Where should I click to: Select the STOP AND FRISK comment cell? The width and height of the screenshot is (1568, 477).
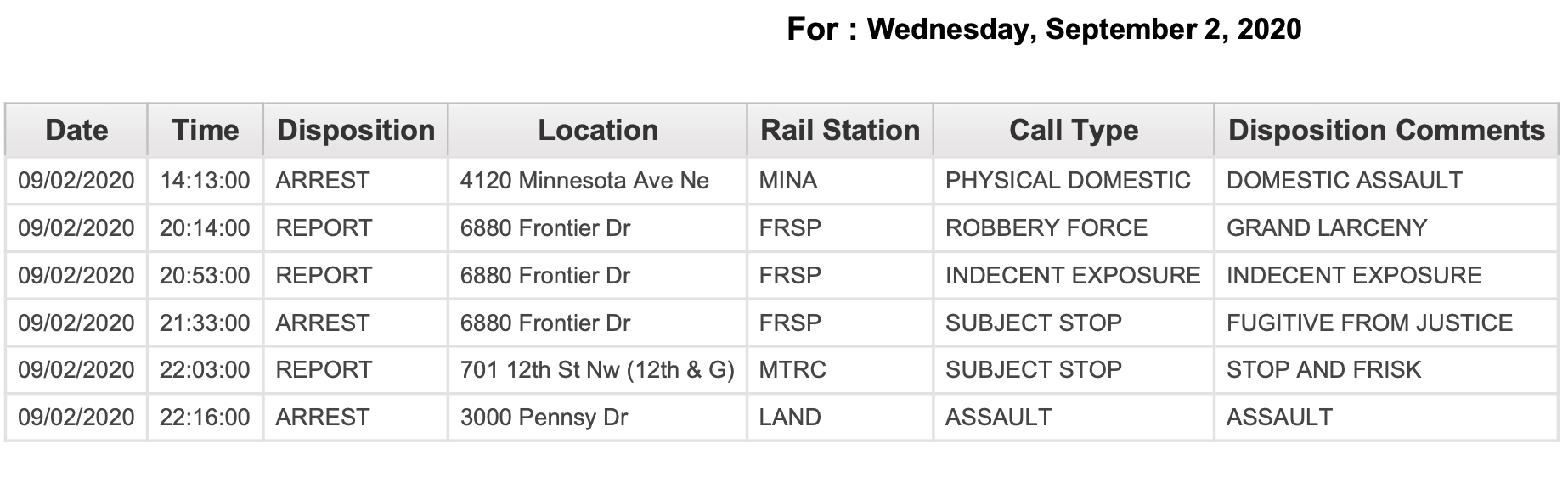pos(1386,370)
